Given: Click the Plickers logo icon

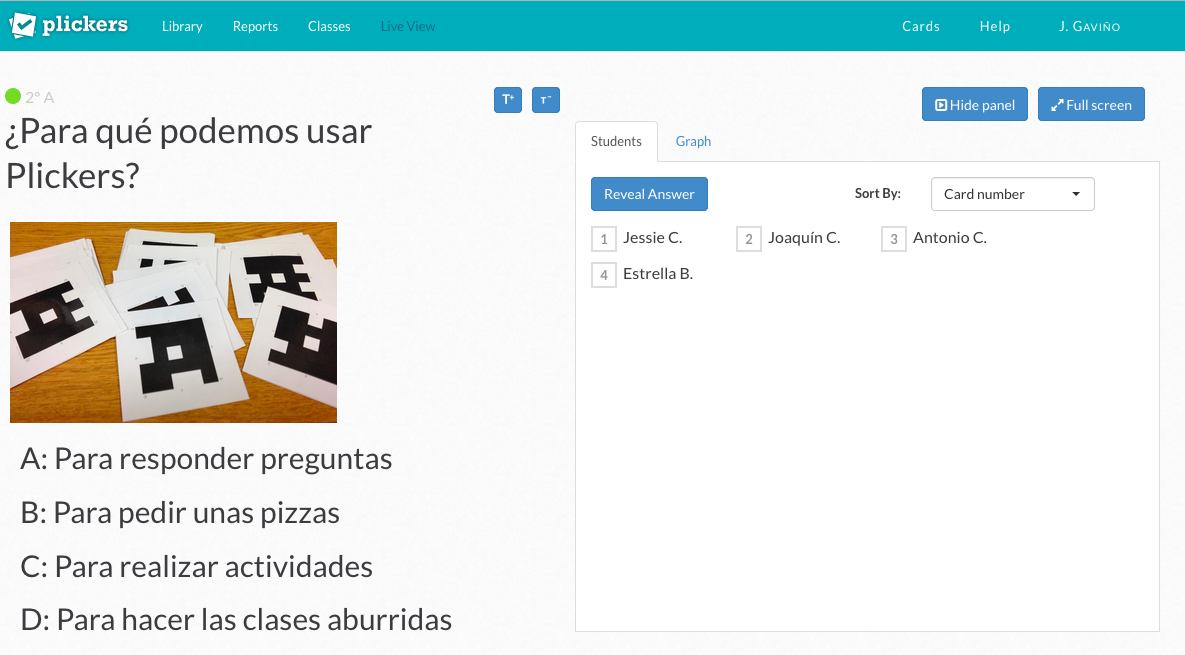Looking at the screenshot, I should pos(22,26).
